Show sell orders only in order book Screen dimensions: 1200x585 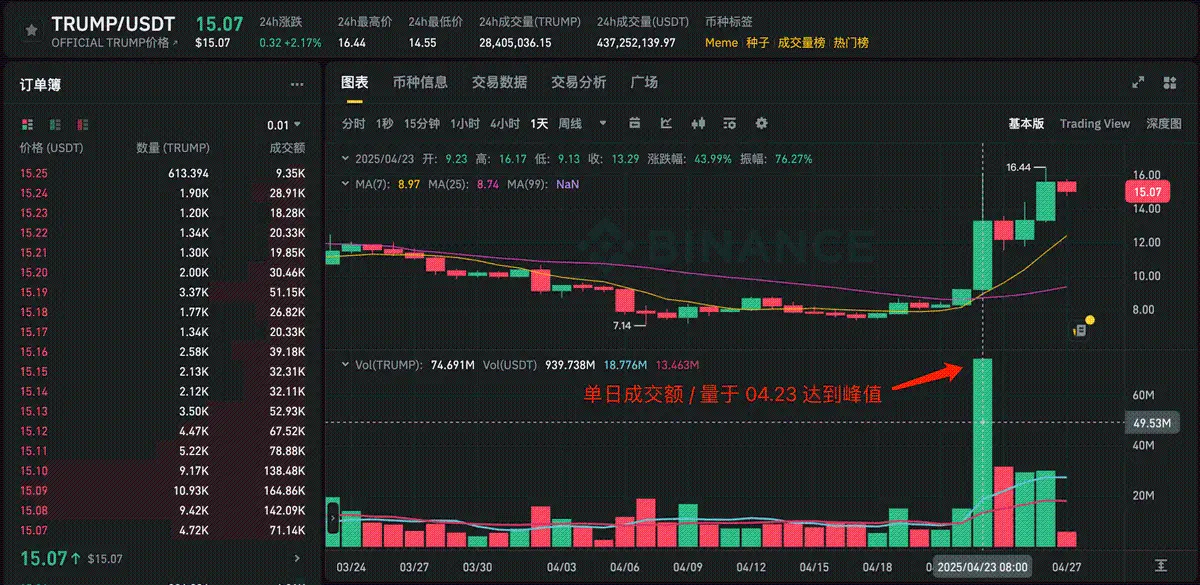point(83,125)
